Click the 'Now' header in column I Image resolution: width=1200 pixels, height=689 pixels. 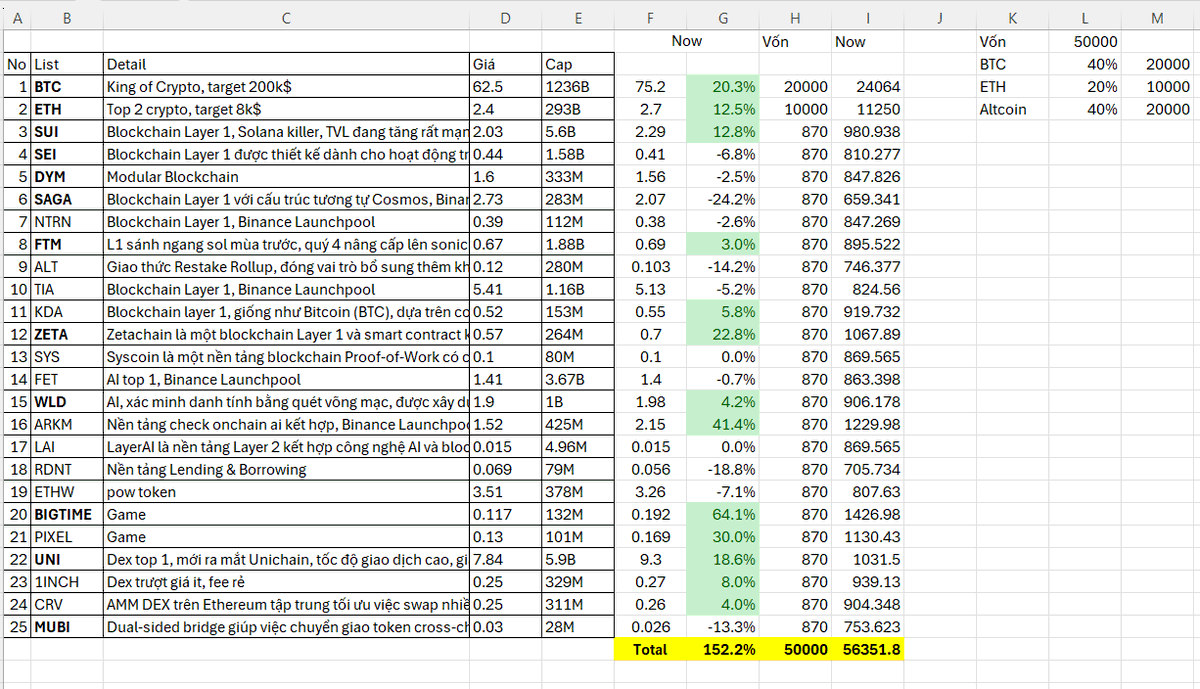[867, 41]
